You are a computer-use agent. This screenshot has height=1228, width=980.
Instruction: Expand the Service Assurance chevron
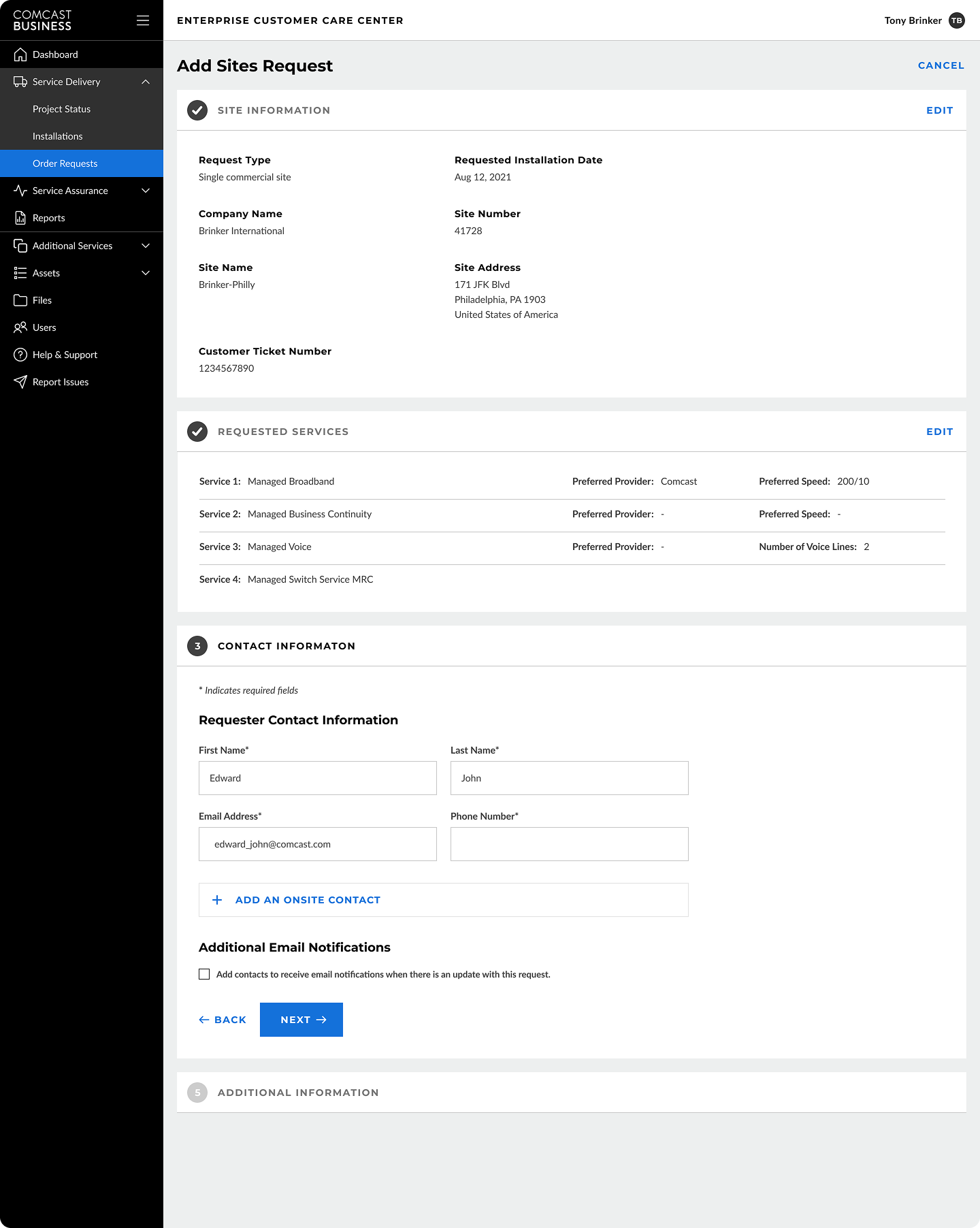[x=146, y=191]
